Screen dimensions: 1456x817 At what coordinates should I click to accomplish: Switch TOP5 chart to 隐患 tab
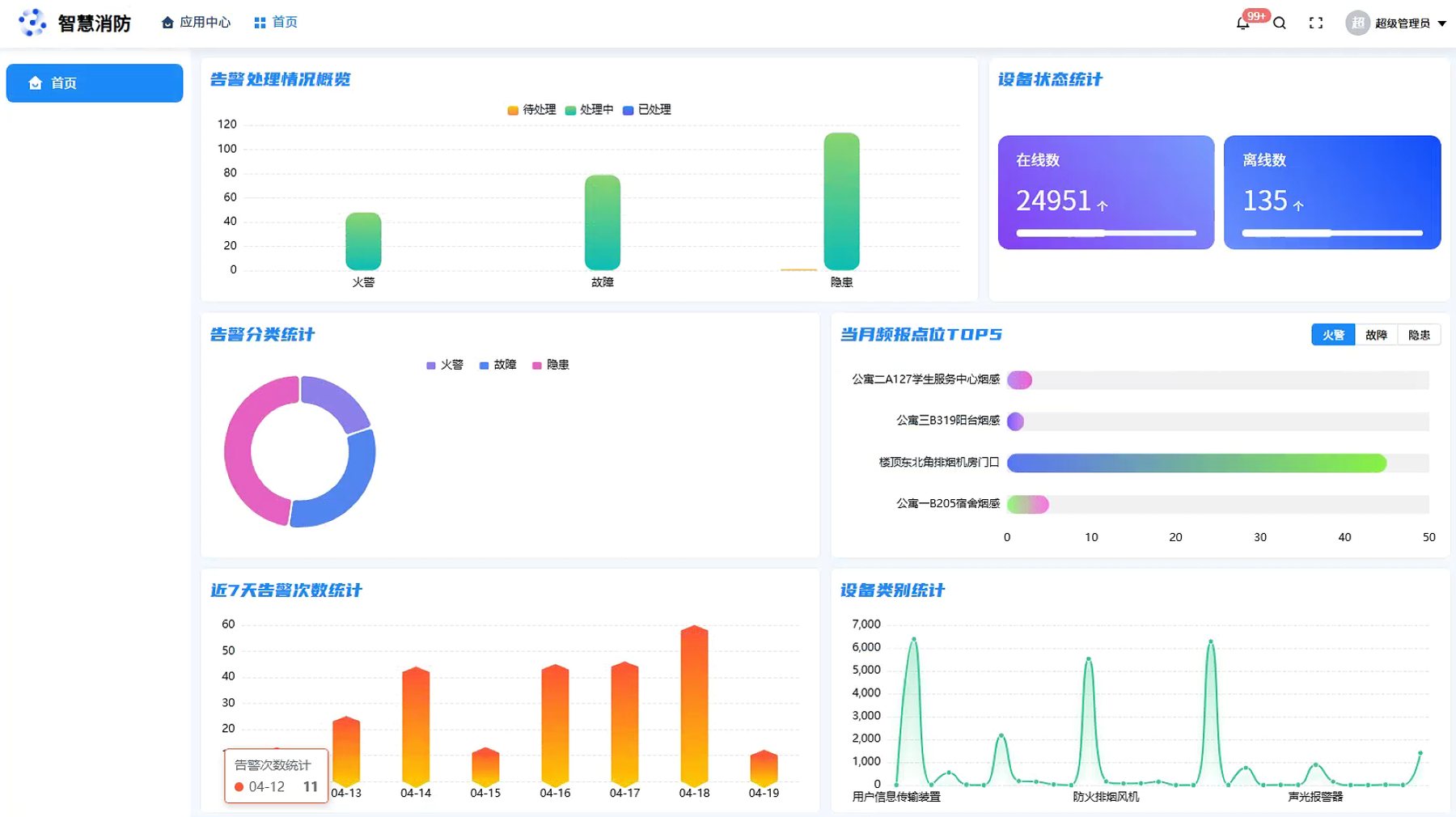(1419, 335)
